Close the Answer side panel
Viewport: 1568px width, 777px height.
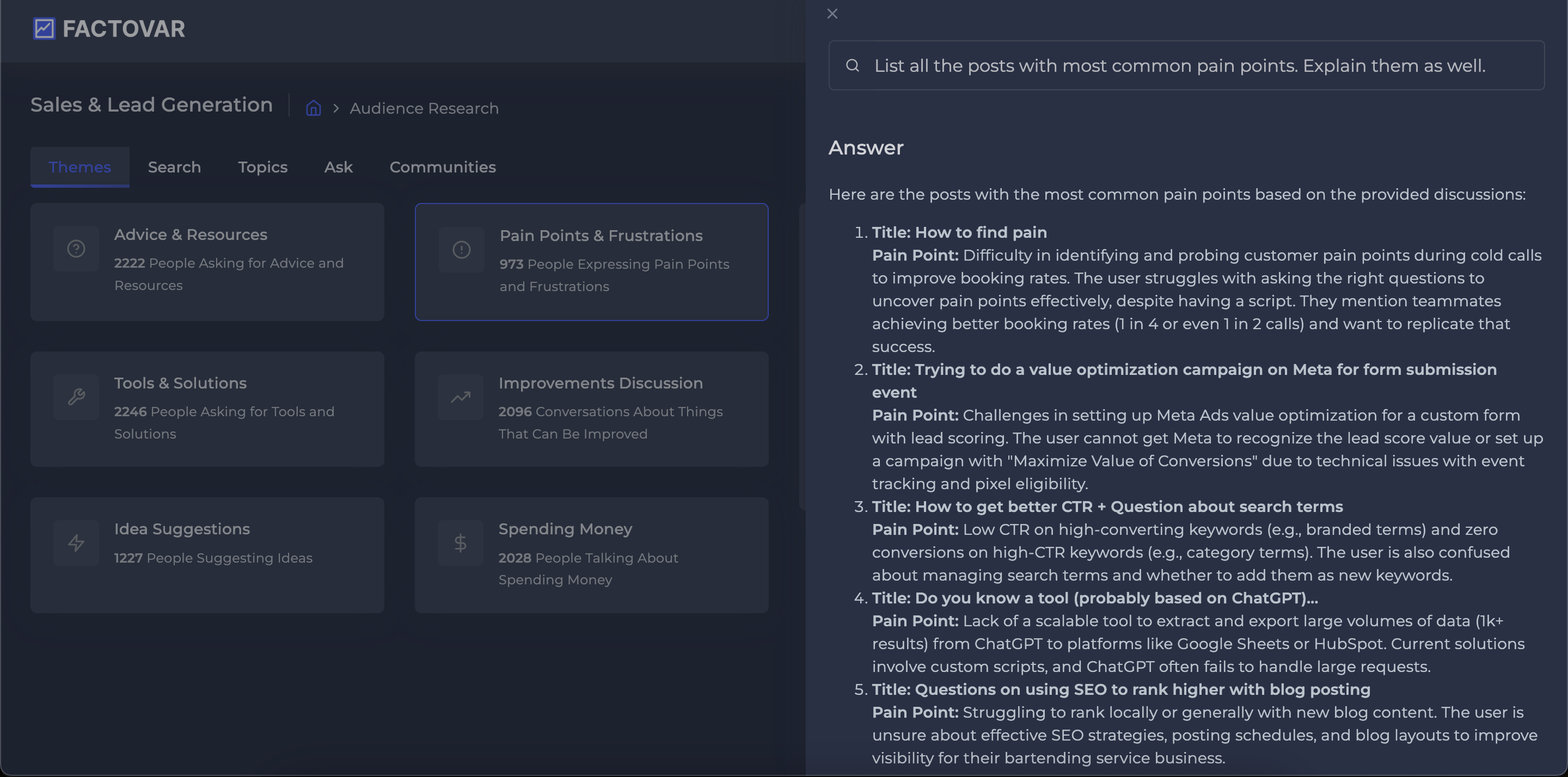832,14
